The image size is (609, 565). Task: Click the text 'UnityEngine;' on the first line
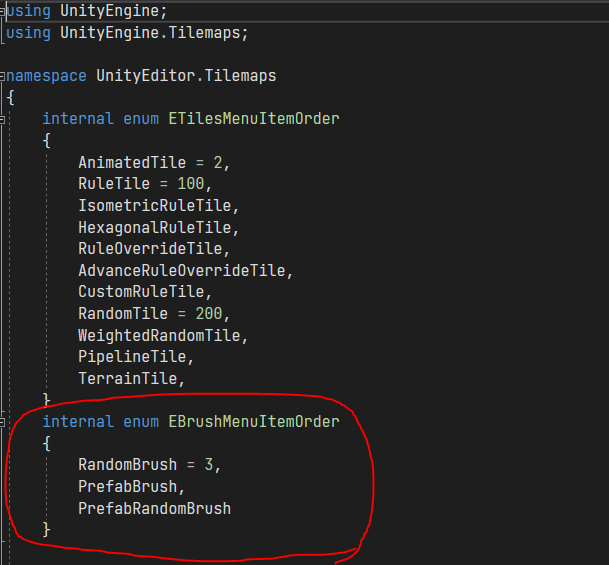coord(113,11)
